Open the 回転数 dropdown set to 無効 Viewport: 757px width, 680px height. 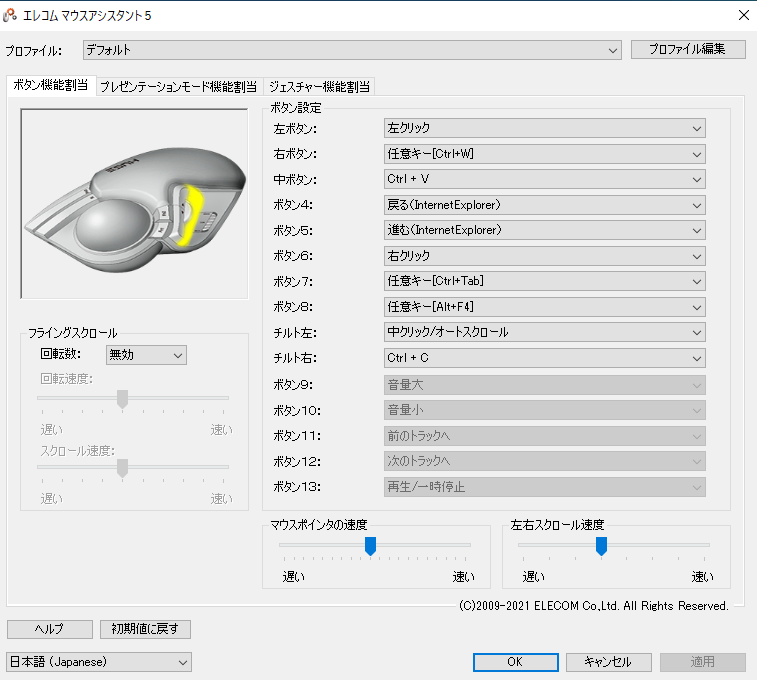pyautogui.click(x=146, y=355)
